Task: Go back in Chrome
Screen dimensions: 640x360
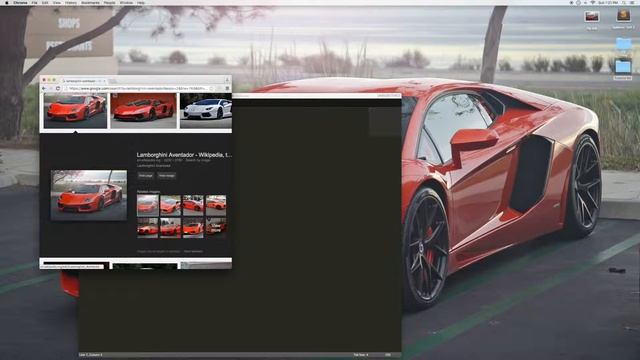Action: tap(44, 88)
